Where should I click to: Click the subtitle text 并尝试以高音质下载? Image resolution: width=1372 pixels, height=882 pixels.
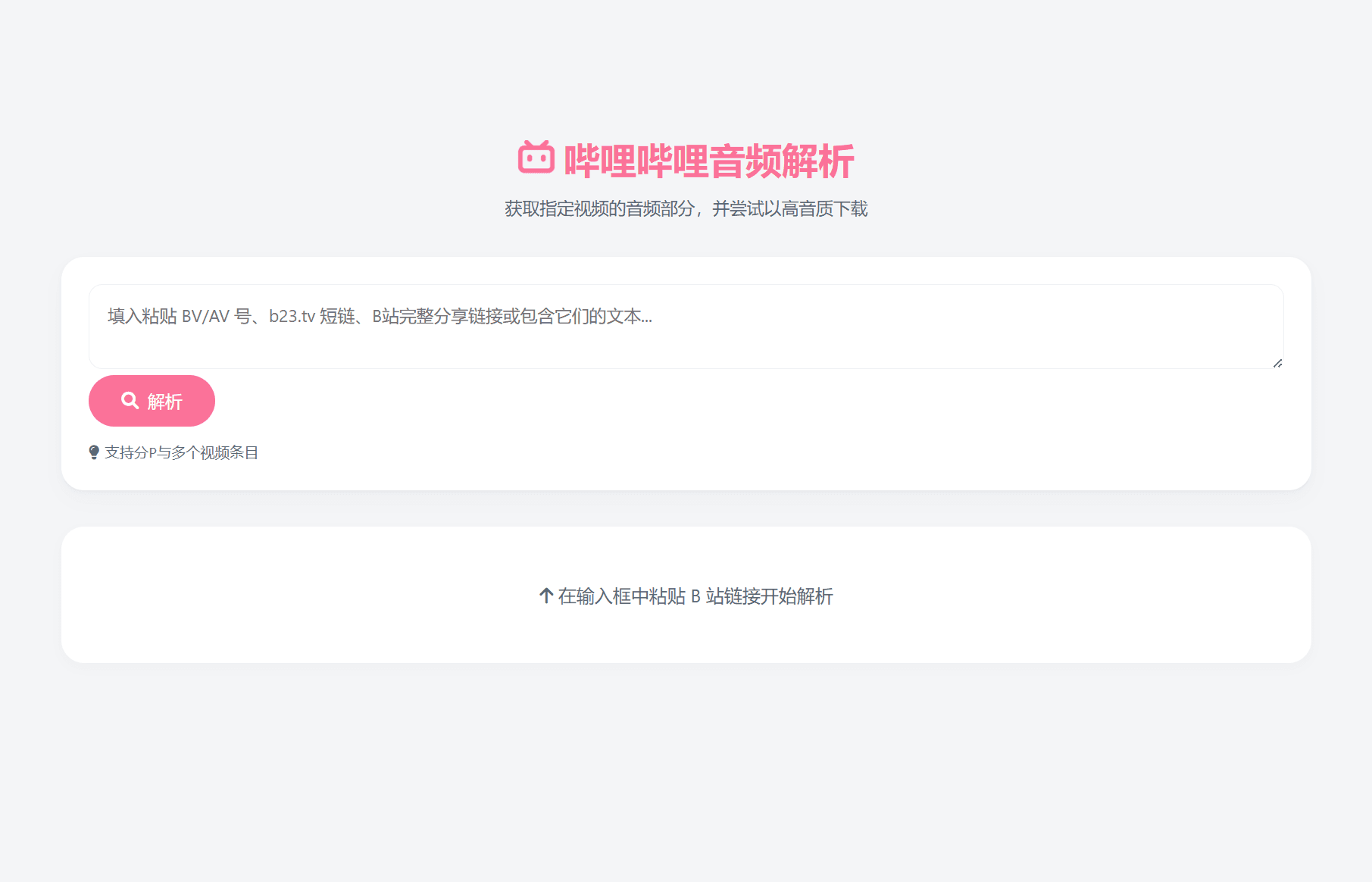[789, 209]
